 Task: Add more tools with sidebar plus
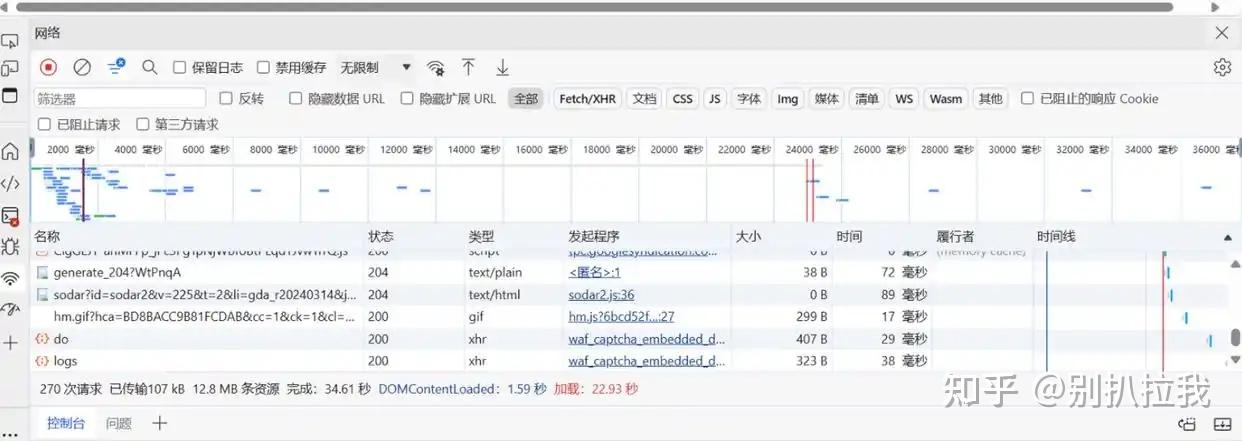coord(10,342)
